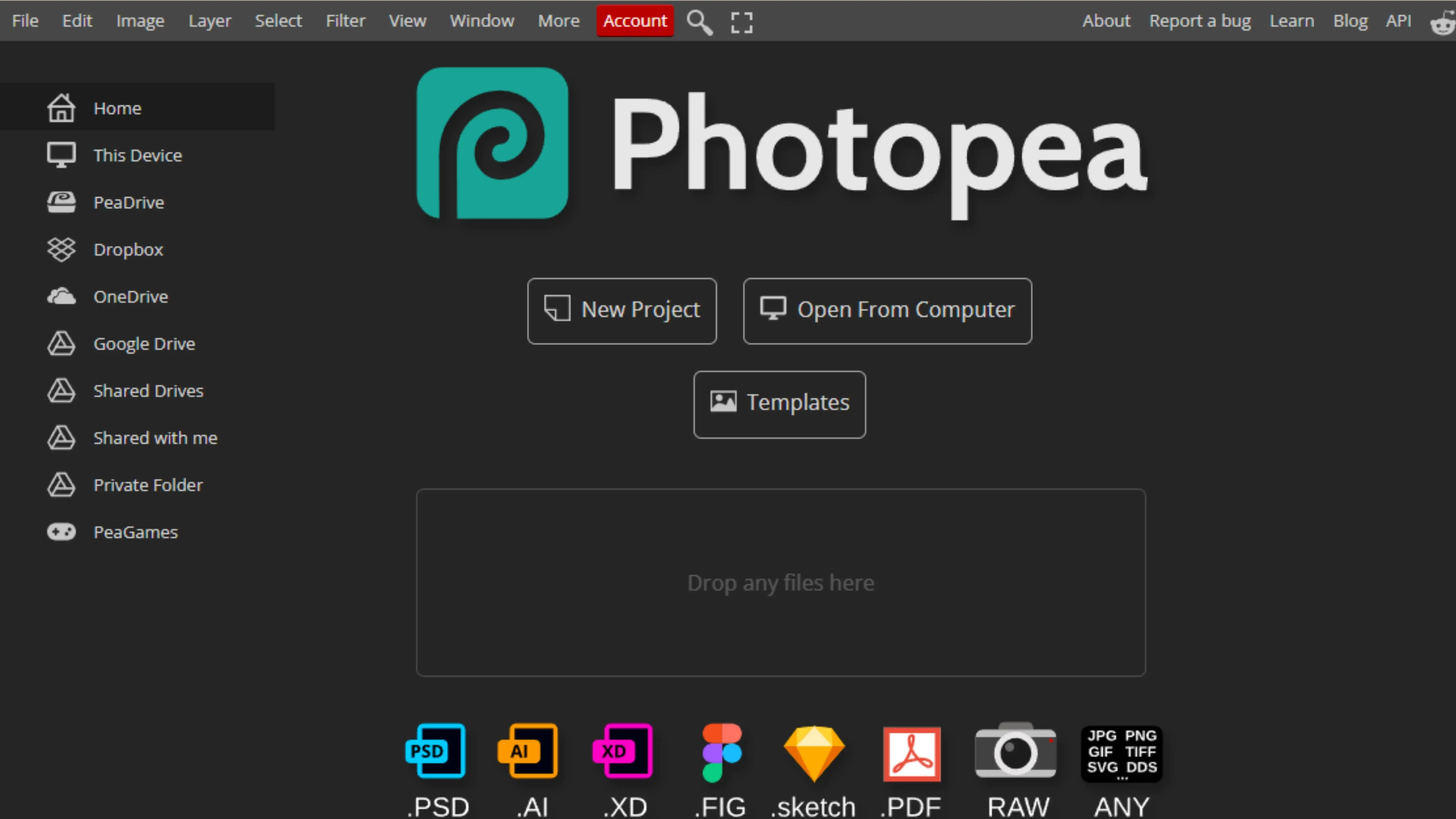1456x819 pixels.
Task: Click the This Device monitor icon
Action: pos(61,155)
